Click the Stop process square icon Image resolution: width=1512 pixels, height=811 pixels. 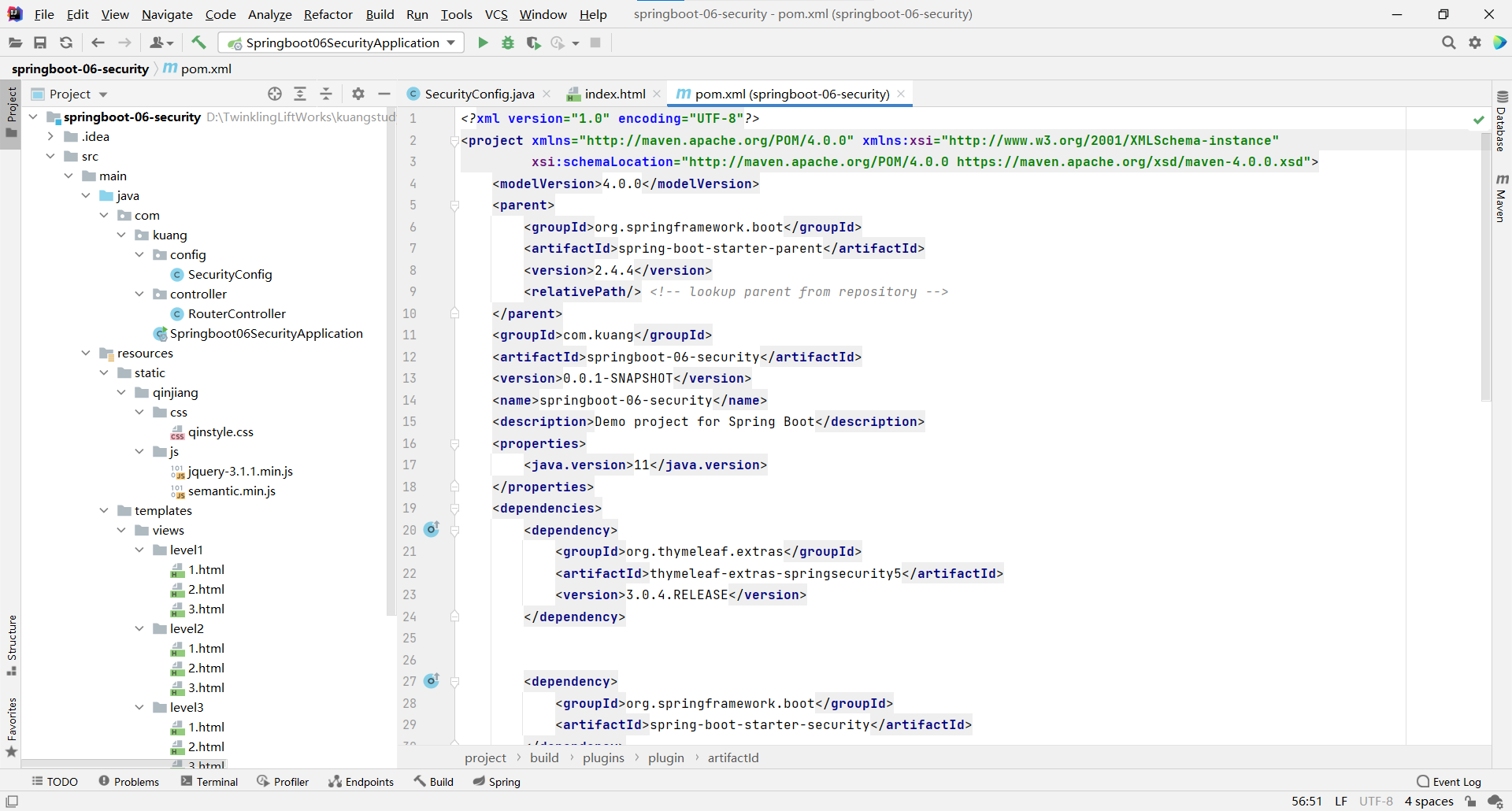pos(596,43)
